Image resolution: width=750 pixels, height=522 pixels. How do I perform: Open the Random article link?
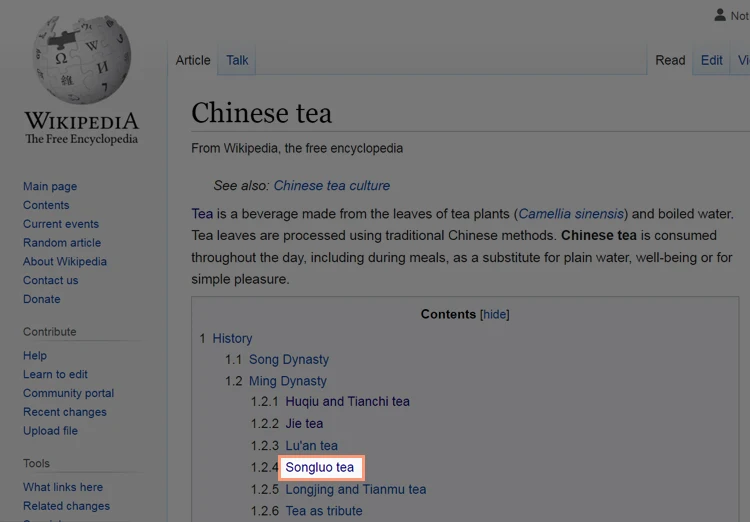[x=62, y=243]
